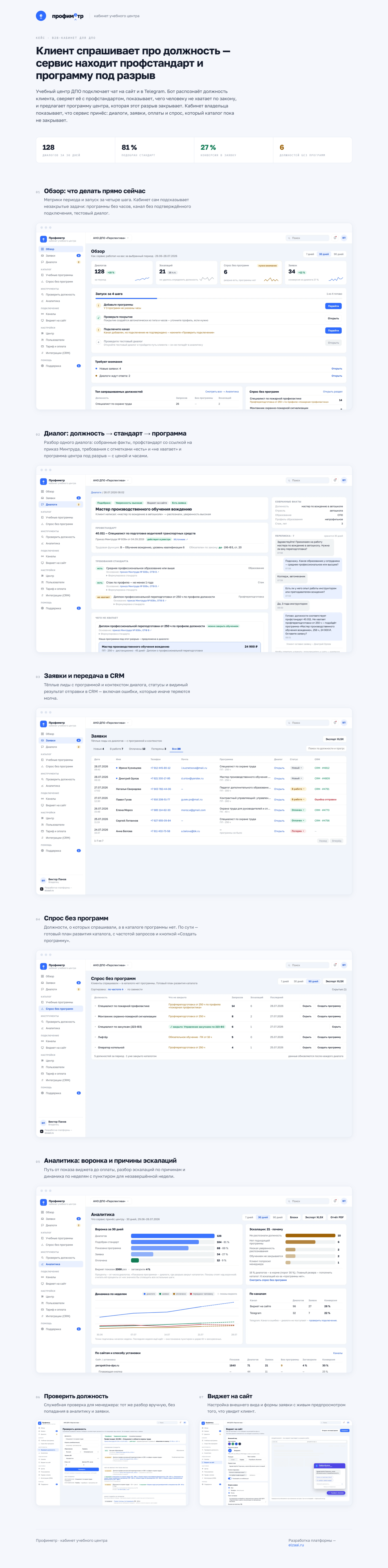
Task: Click Проверить должность icon in the Диалоги screenshot sidebar
Action: coord(43,537)
